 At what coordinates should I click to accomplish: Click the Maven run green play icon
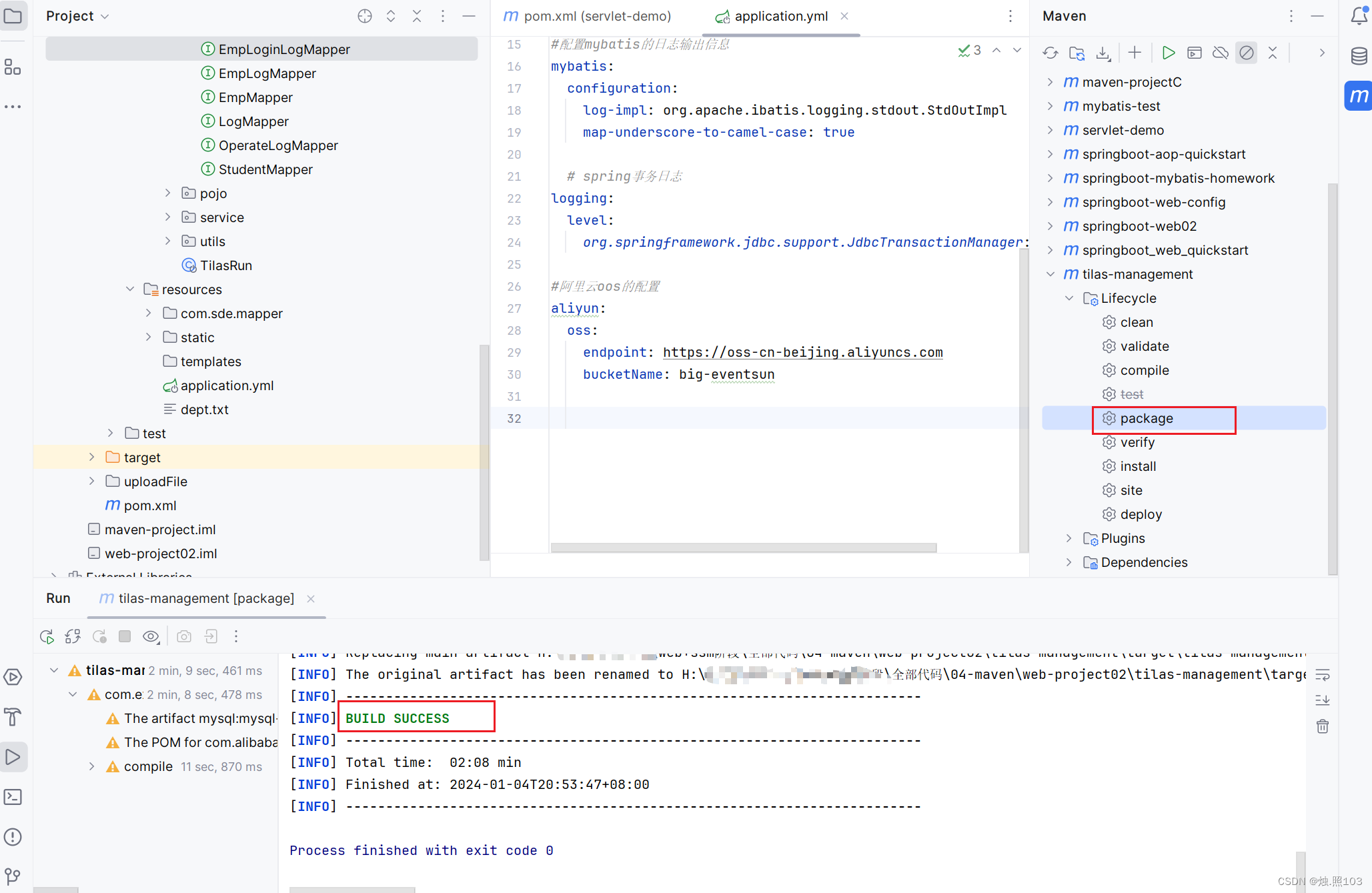pos(1168,53)
